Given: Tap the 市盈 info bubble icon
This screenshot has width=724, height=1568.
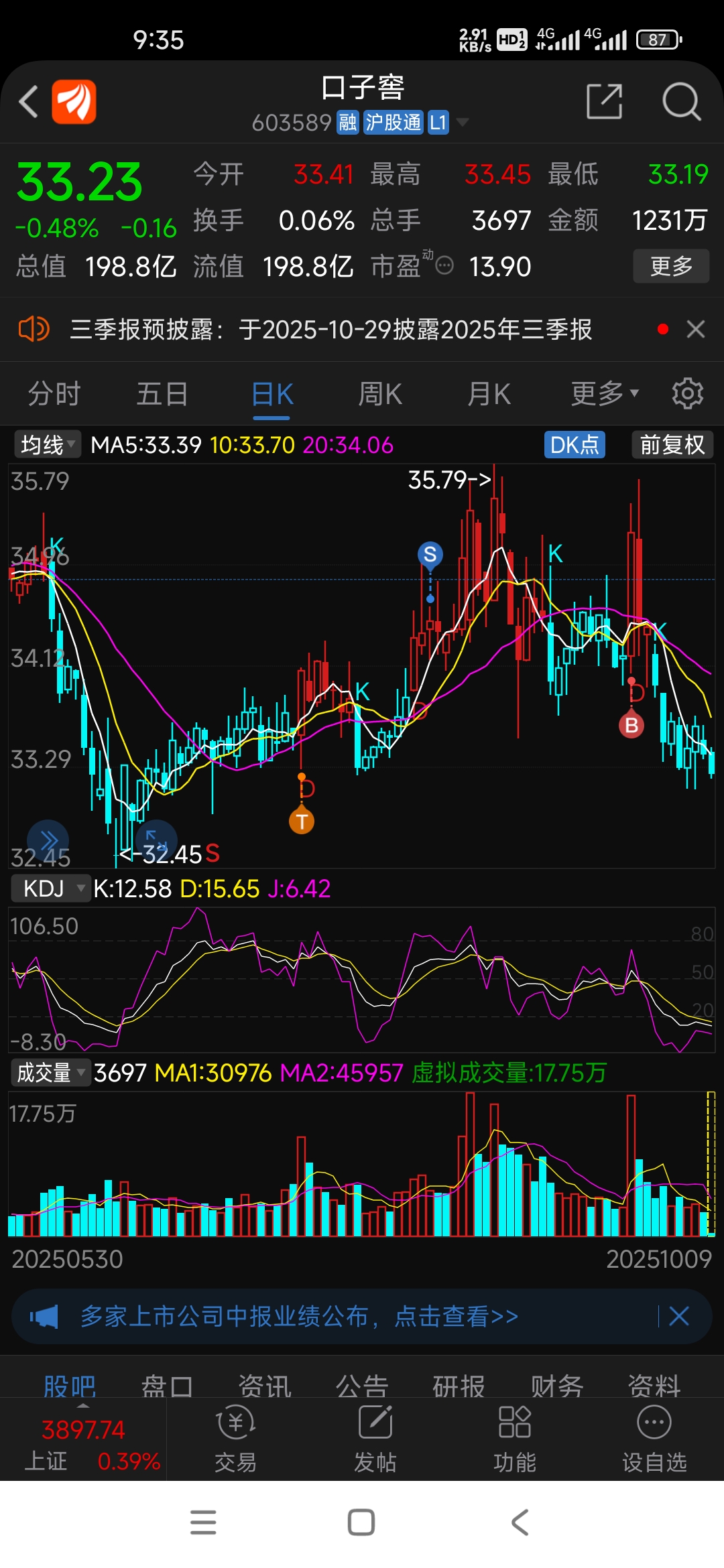Looking at the screenshot, I should click(x=444, y=266).
